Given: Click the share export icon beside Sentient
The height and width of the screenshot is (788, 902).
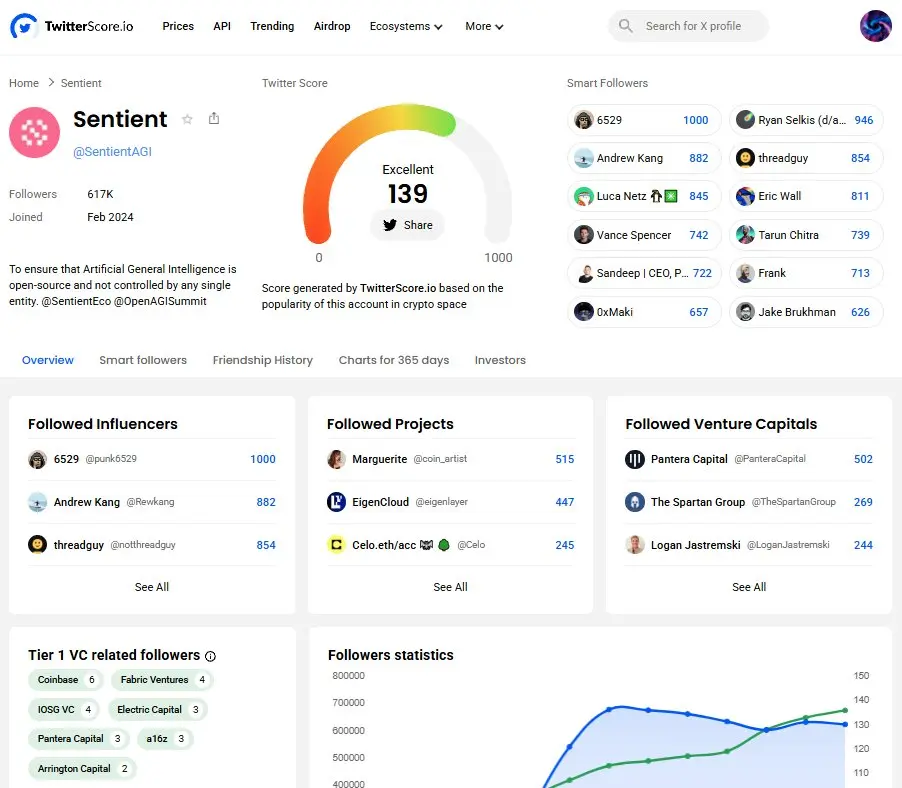Looking at the screenshot, I should (x=214, y=118).
